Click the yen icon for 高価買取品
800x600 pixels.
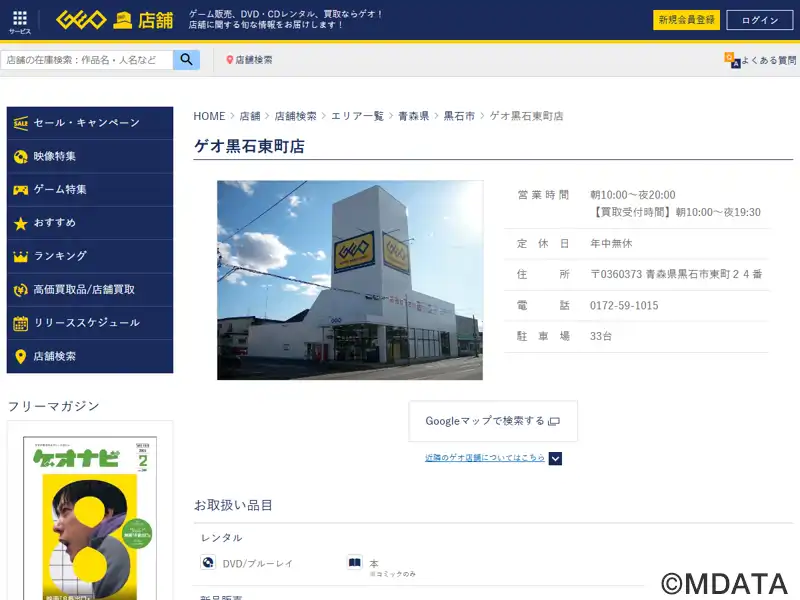coord(20,290)
